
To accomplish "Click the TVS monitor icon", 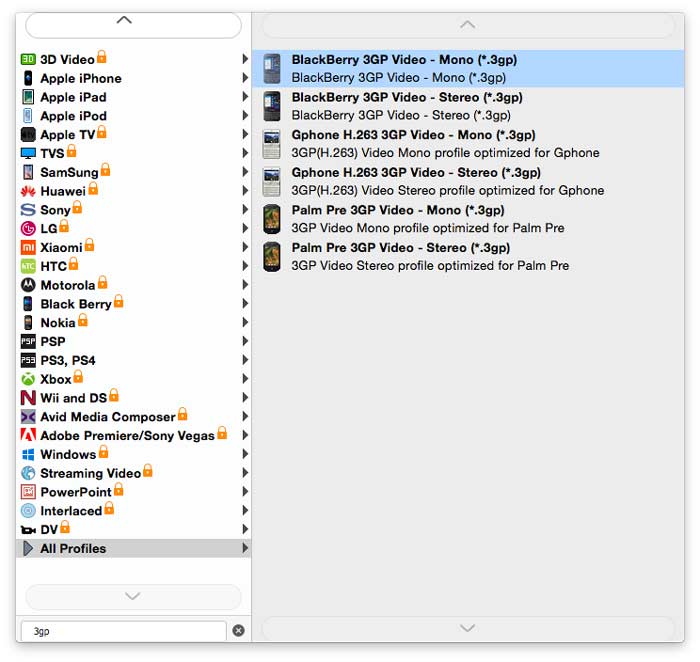I will click(x=28, y=154).
